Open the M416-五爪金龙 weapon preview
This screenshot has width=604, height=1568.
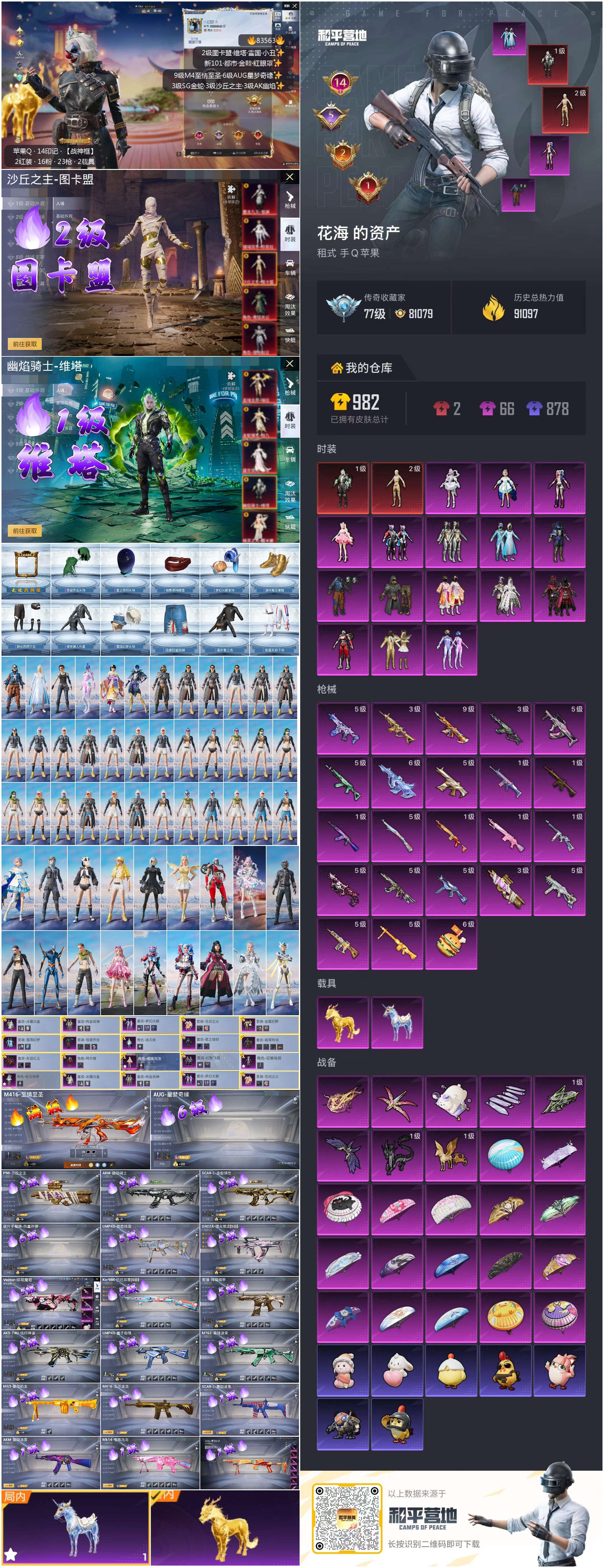tap(150, 1409)
